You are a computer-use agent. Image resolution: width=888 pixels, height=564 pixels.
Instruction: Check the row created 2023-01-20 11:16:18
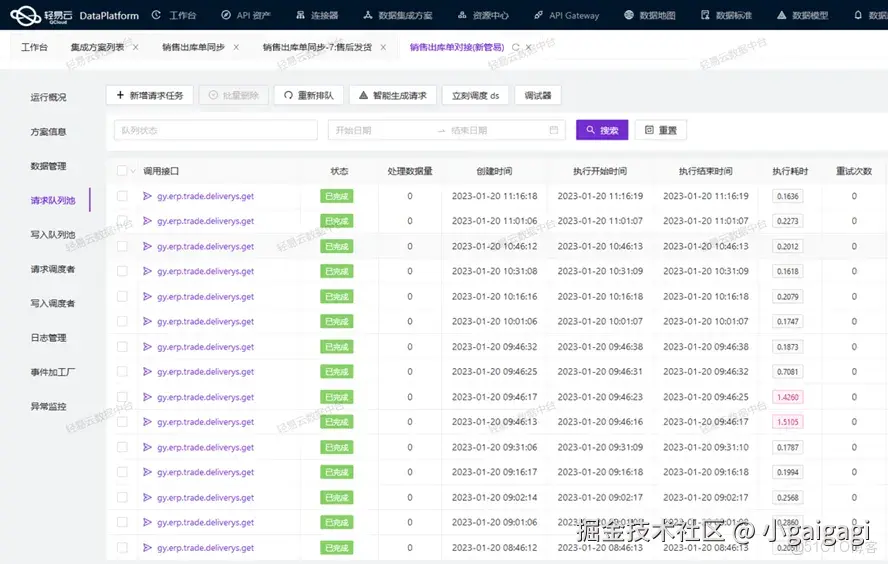tap(122, 196)
